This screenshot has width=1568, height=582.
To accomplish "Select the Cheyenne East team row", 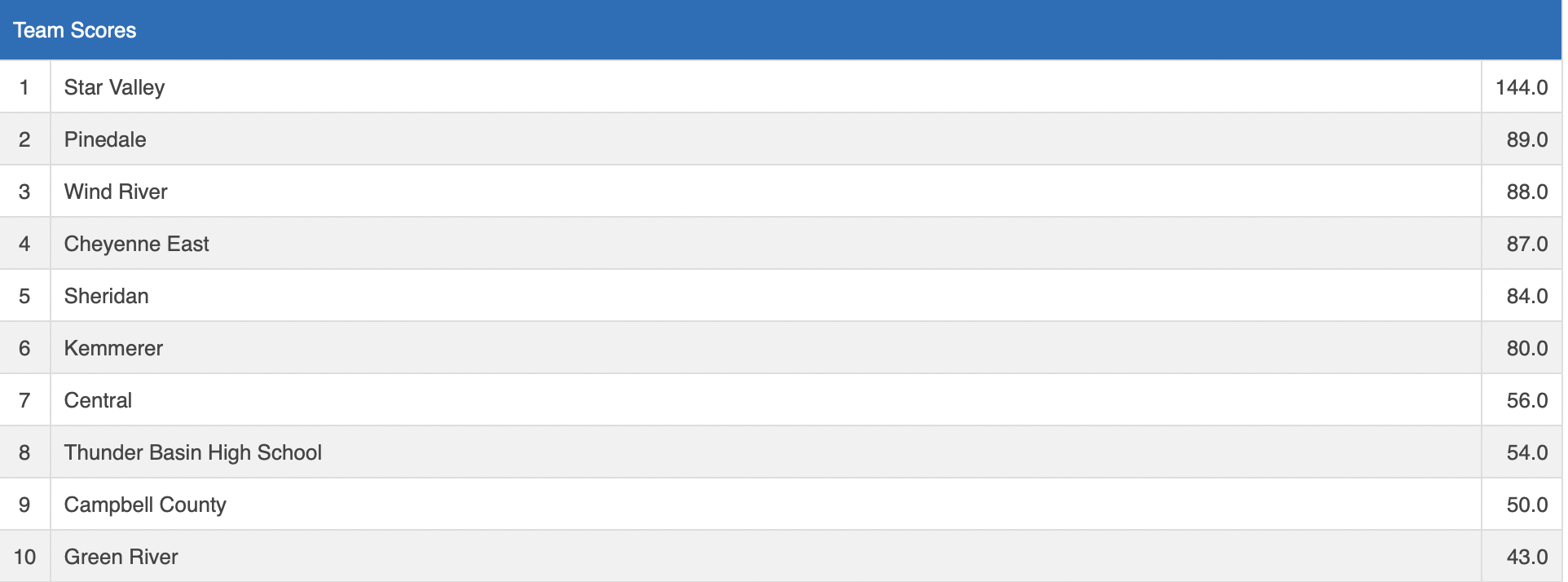I will tap(137, 244).
